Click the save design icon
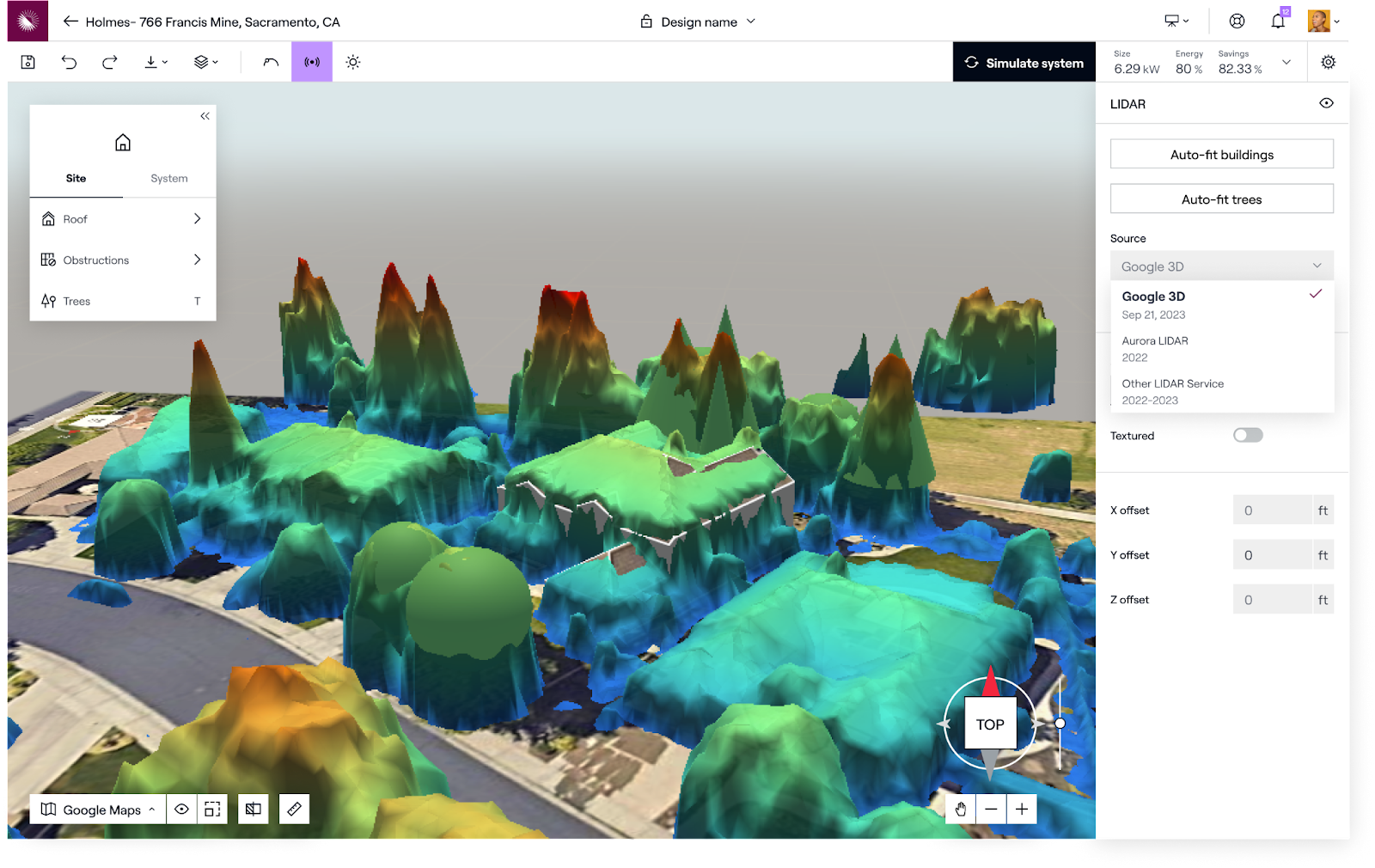 (x=27, y=61)
